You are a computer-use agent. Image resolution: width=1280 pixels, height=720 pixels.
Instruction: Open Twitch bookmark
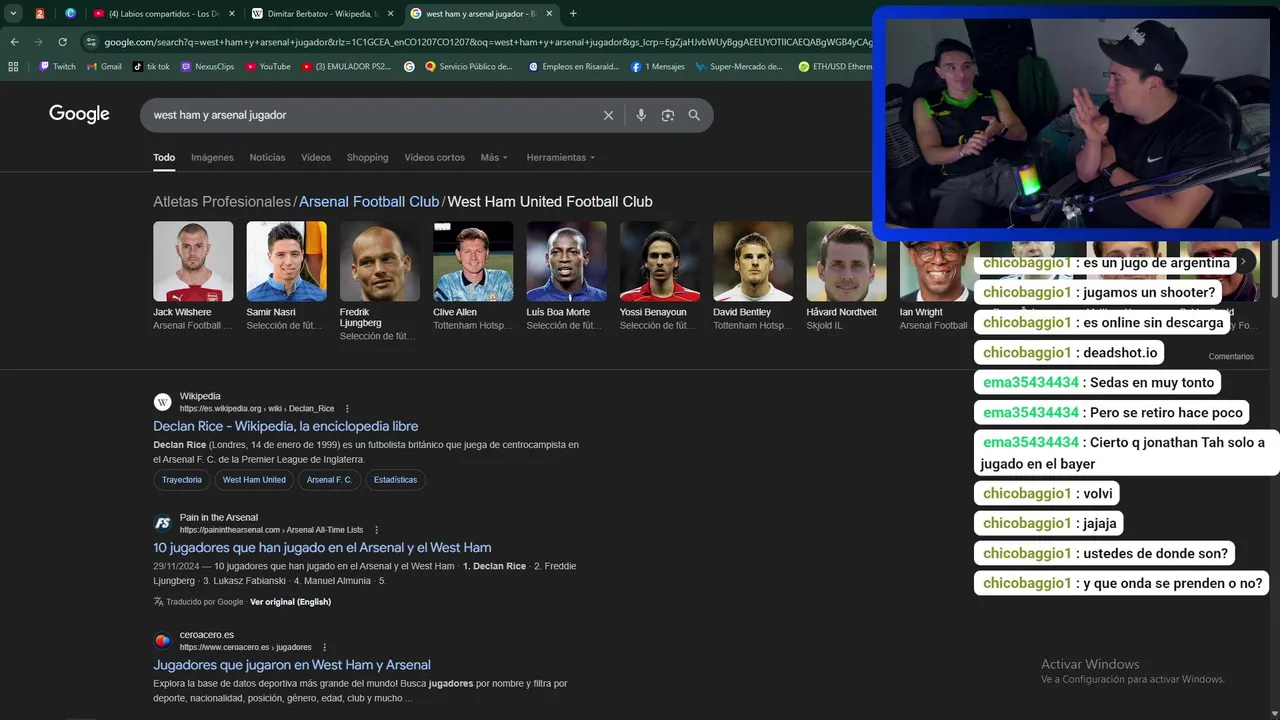pyautogui.click(x=57, y=67)
